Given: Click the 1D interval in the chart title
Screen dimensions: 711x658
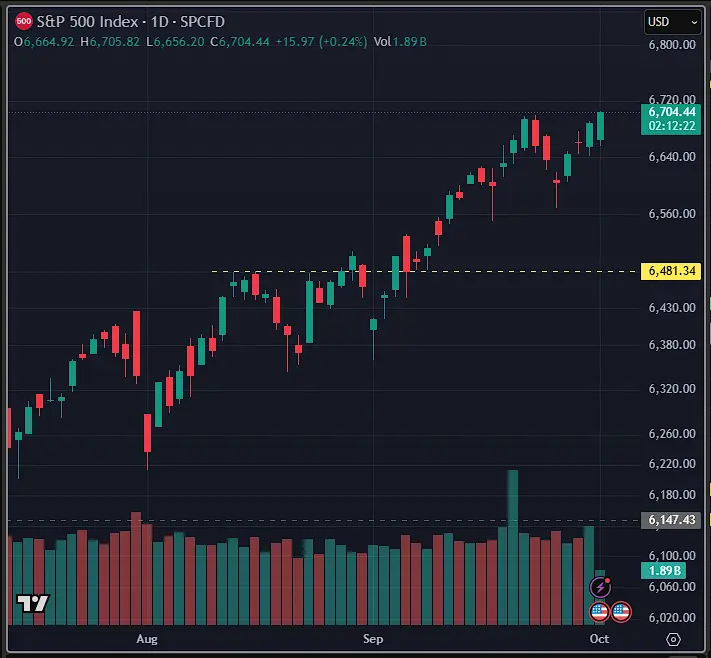Looking at the screenshot, I should (x=160, y=22).
